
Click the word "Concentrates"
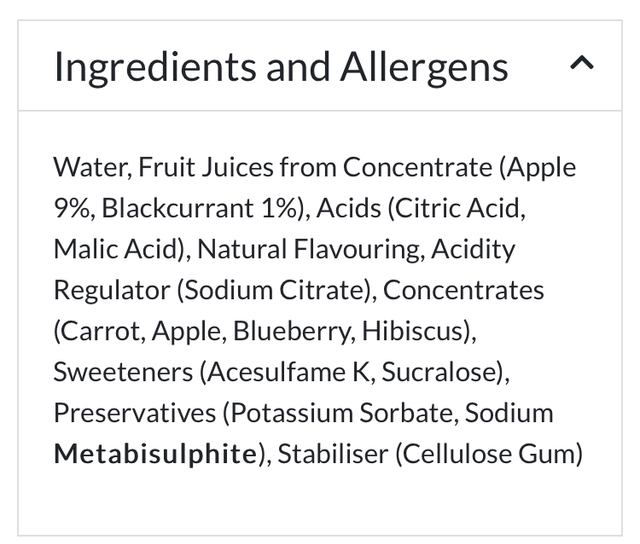pos(464,290)
